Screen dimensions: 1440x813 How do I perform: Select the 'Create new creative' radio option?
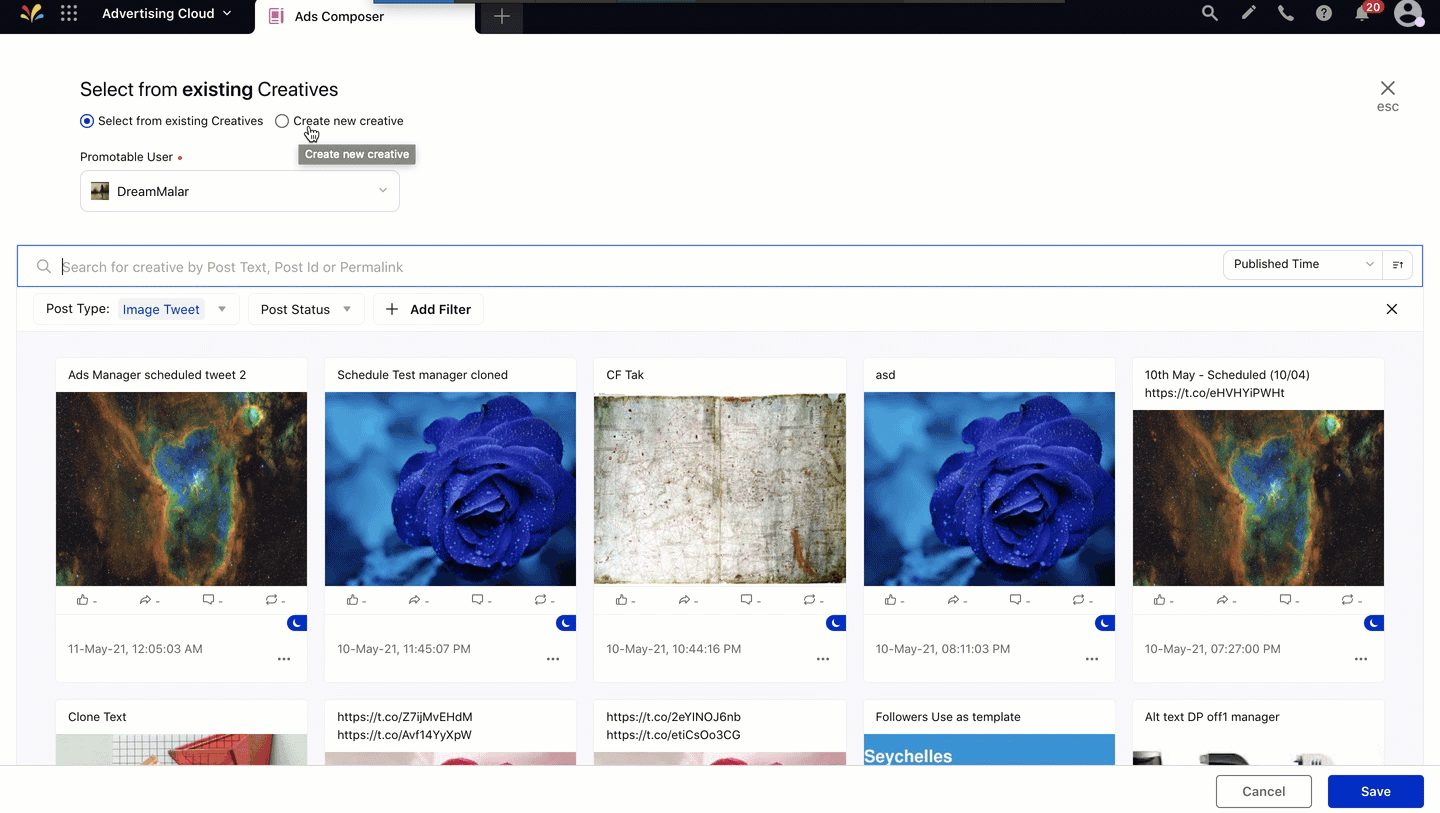[282, 121]
